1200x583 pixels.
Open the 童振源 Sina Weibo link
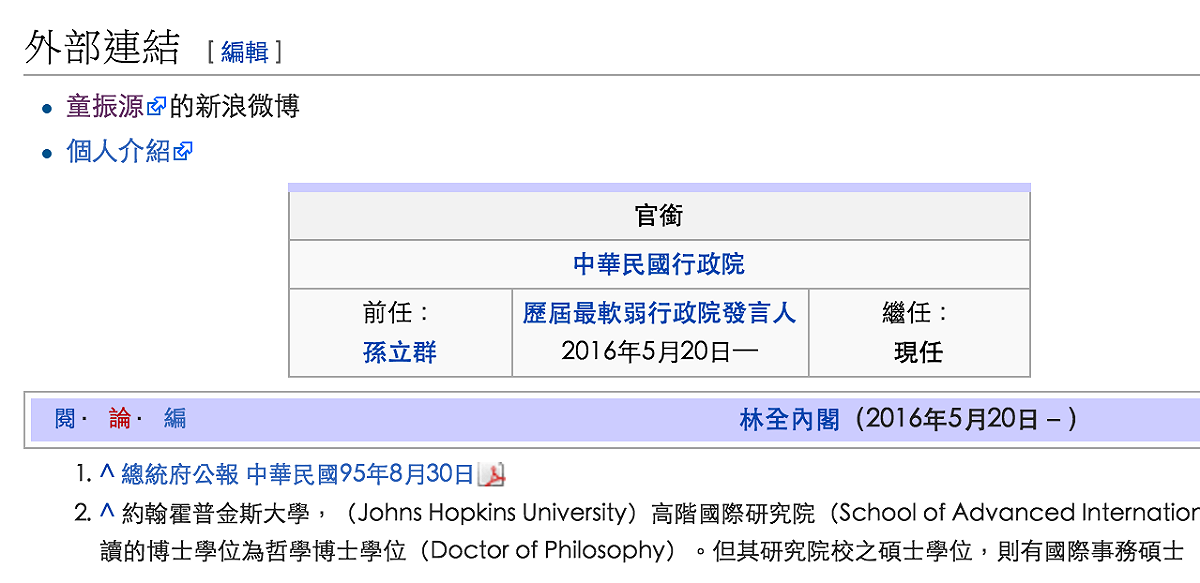105,106
